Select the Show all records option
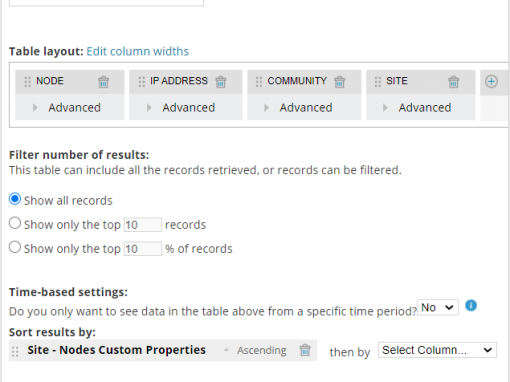 point(15,199)
